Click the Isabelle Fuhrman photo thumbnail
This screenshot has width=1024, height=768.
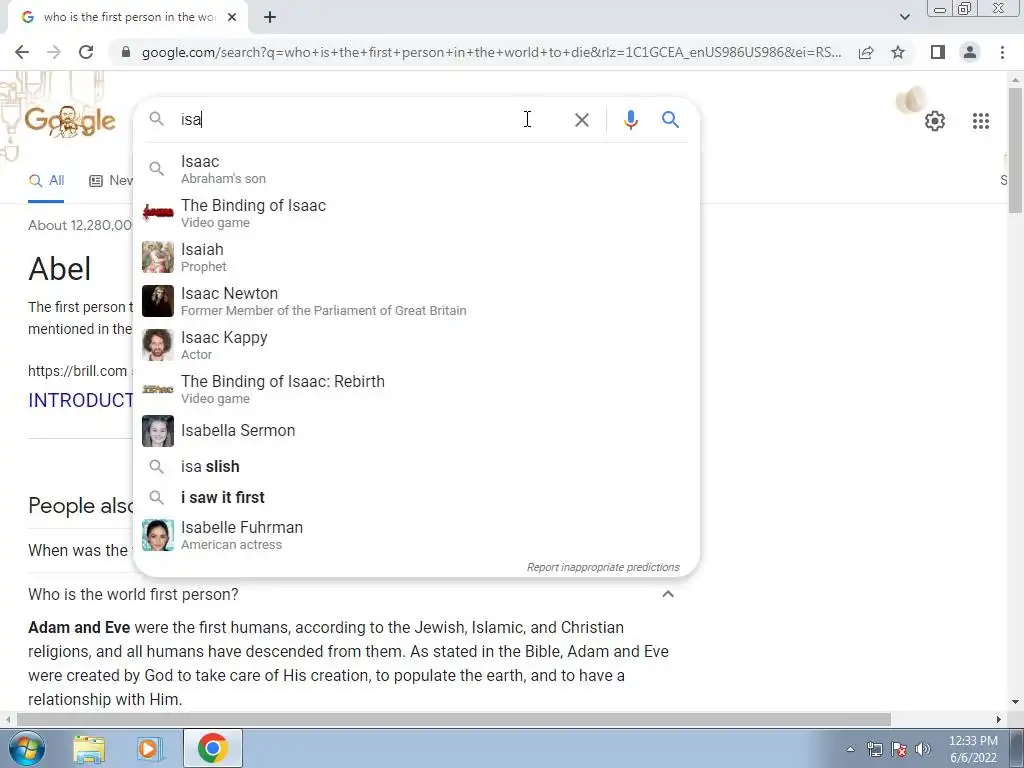pyautogui.click(x=158, y=535)
